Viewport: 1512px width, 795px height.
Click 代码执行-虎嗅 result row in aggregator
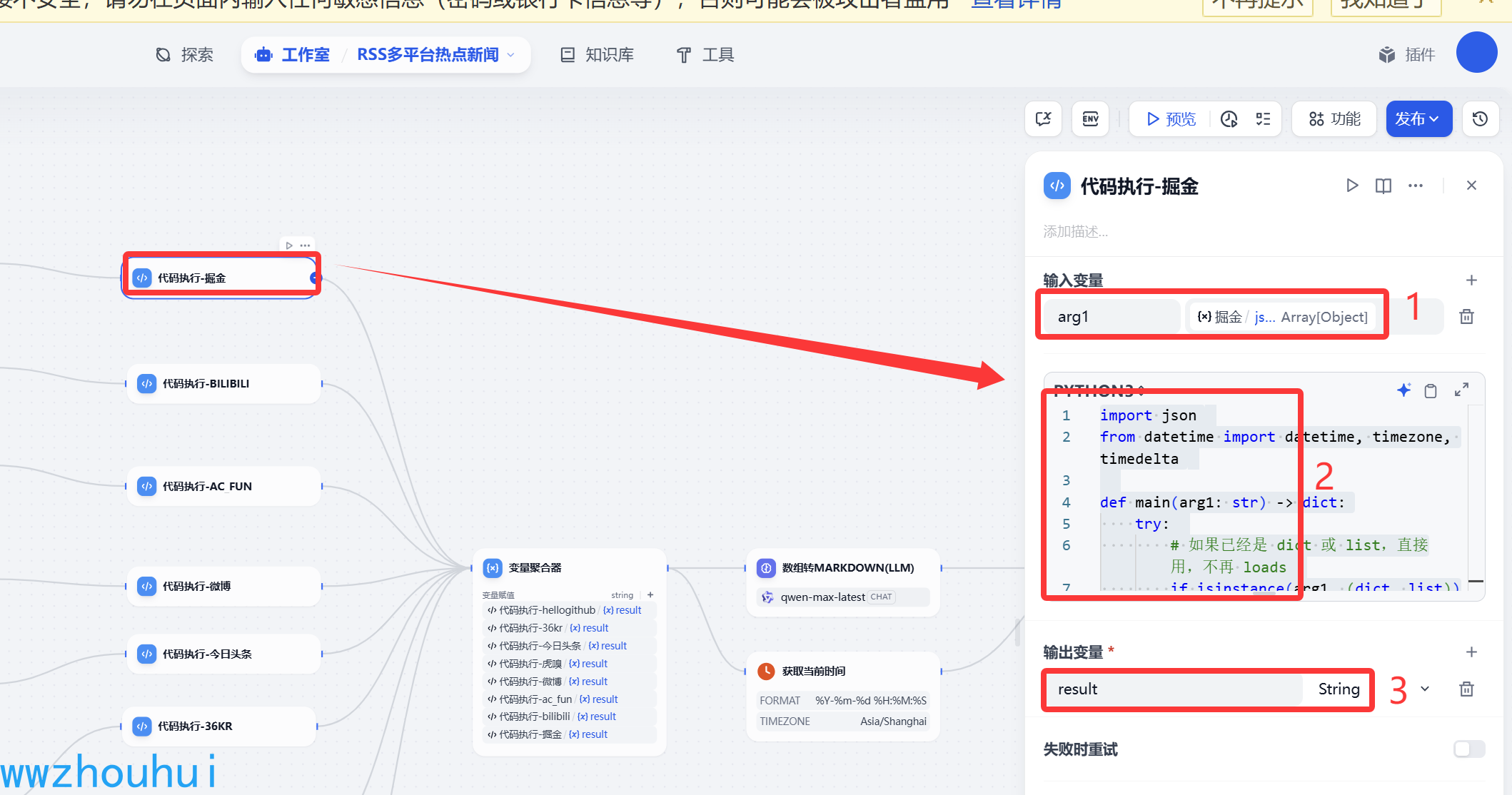pos(569,664)
